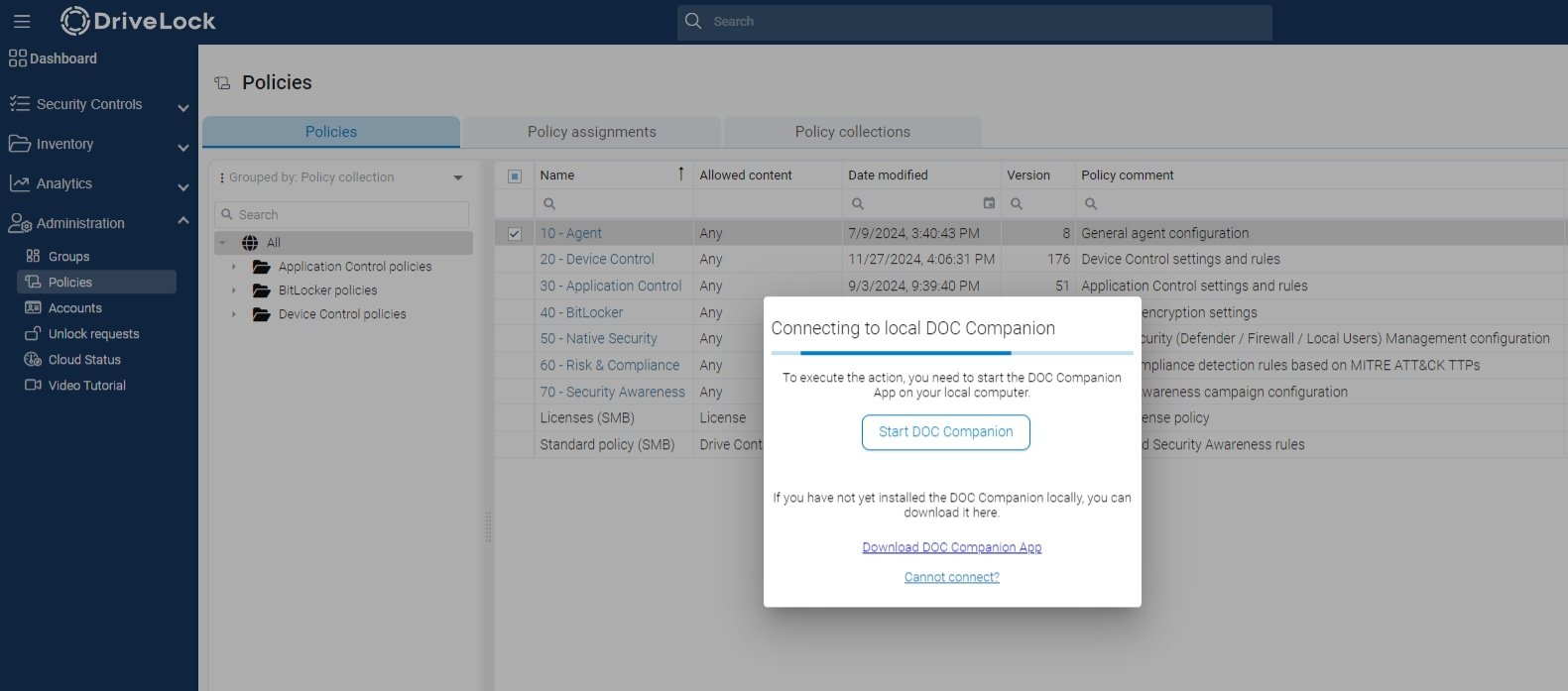Click the Standard policy (SMB) row name
The width and height of the screenshot is (1568, 691).
click(607, 444)
